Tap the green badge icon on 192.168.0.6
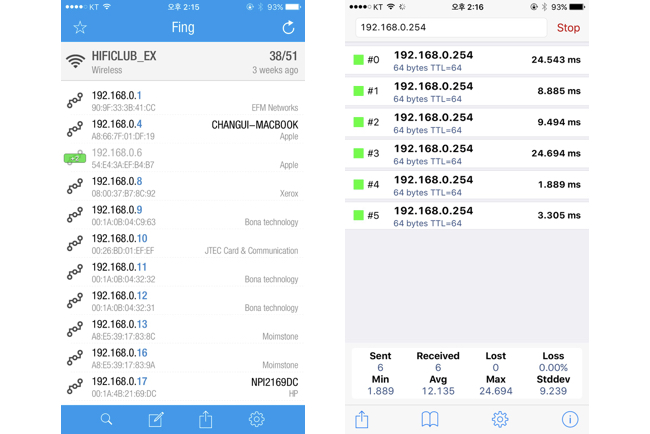Screen dimensions: 650x434 tap(75, 158)
